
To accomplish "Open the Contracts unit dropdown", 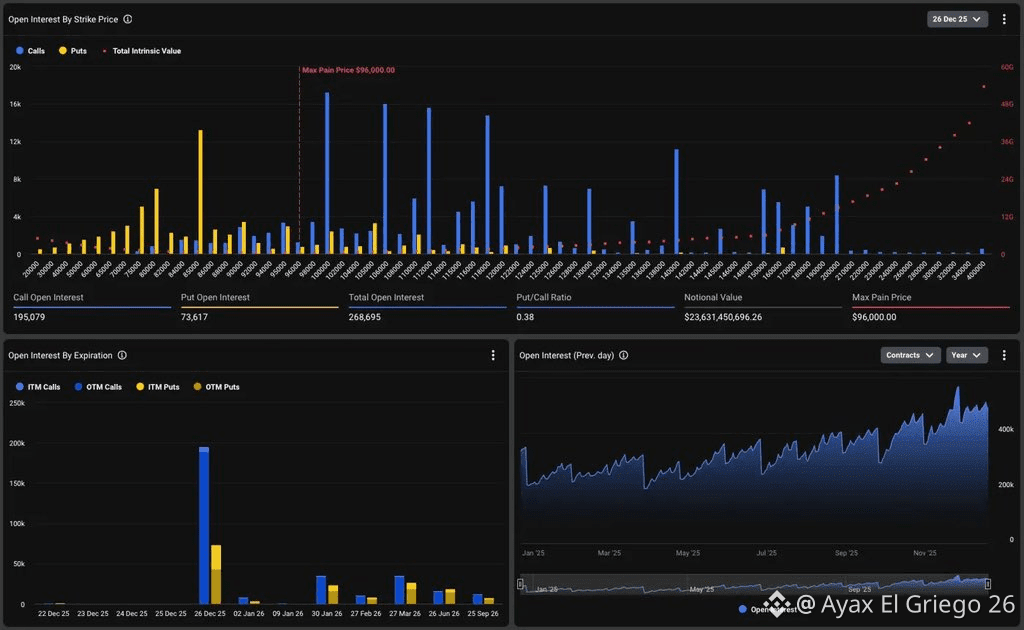I will click(910, 355).
